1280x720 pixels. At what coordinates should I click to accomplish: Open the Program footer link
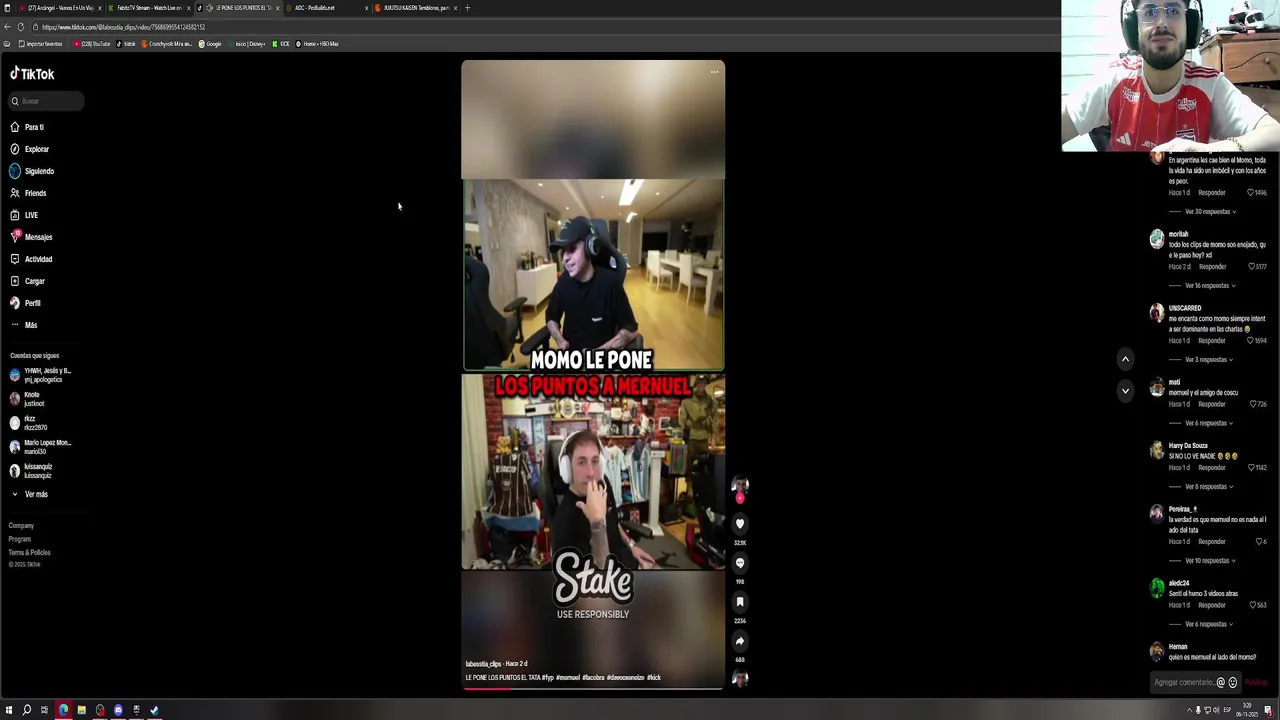pyautogui.click(x=19, y=539)
